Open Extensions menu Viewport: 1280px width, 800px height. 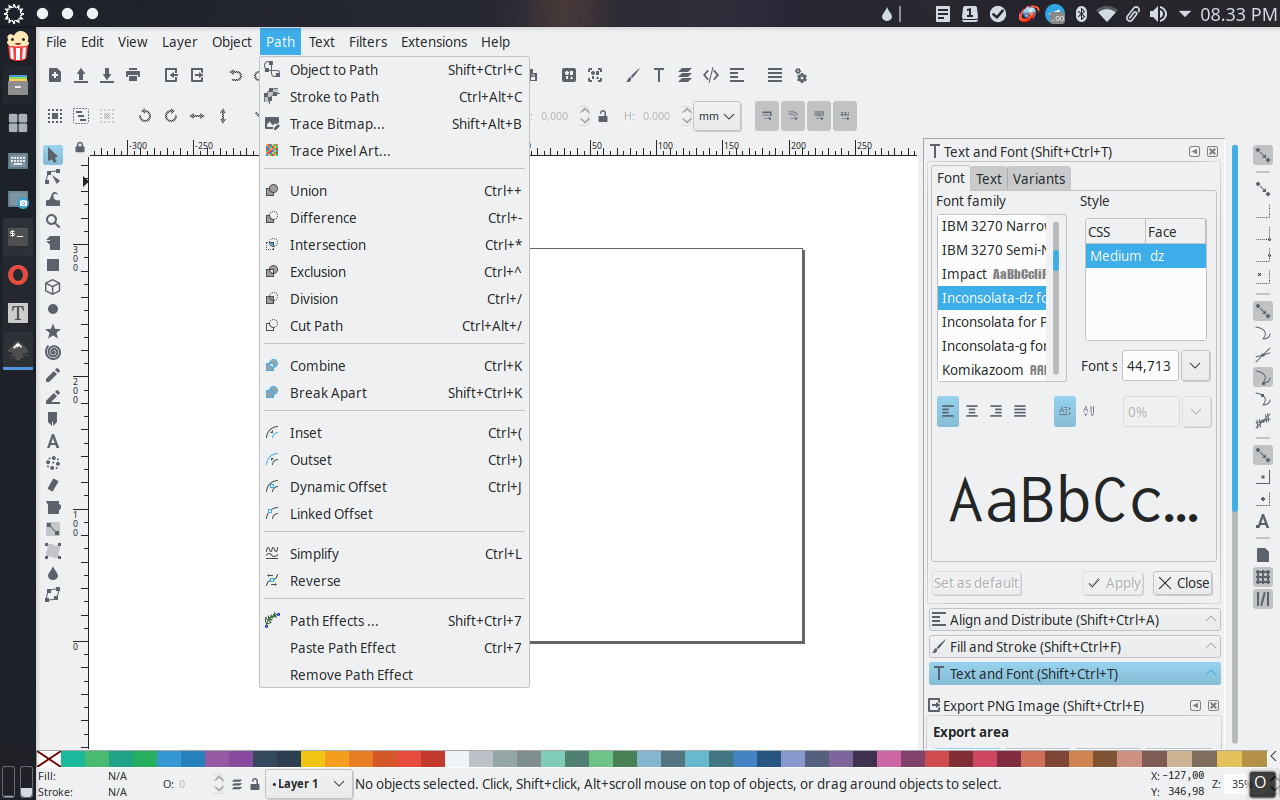434,42
